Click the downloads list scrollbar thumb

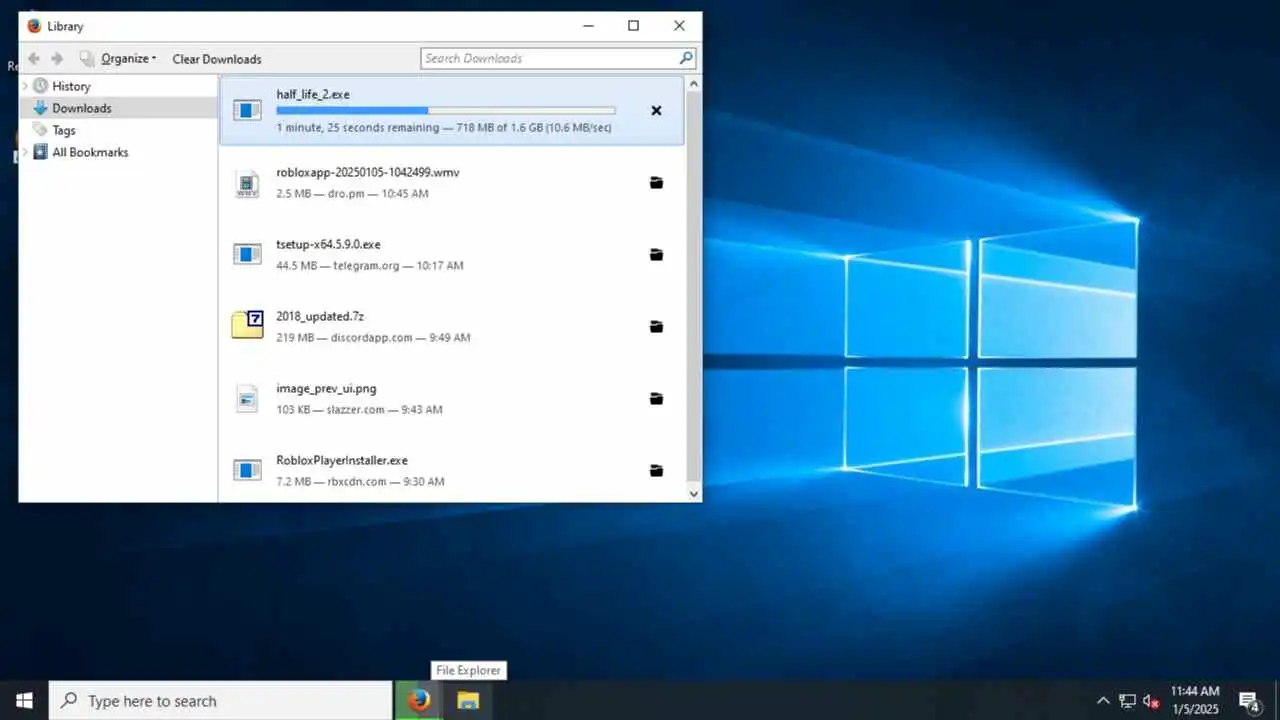pyautogui.click(x=694, y=286)
